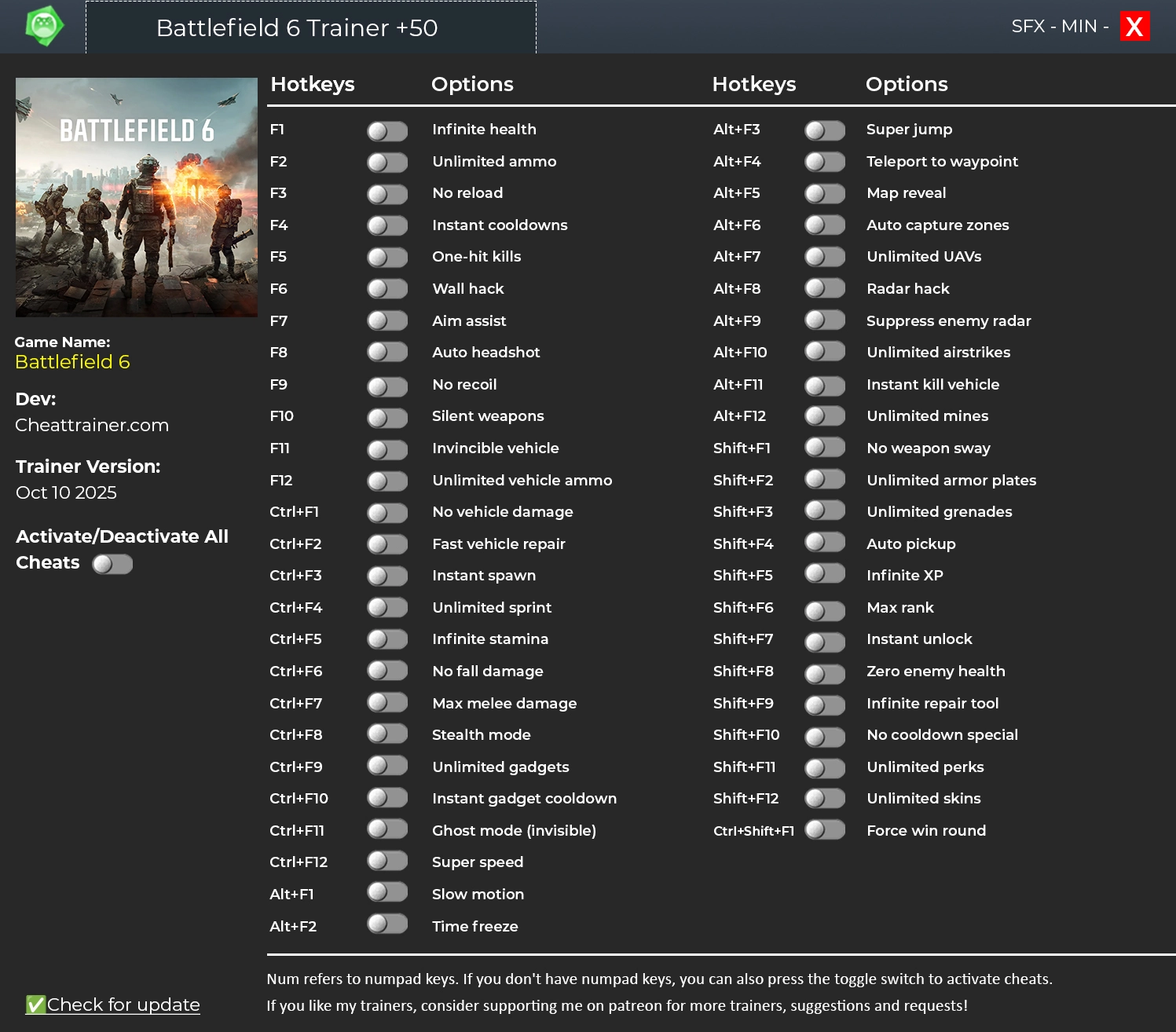The image size is (1176, 1032).
Task: Toggle the Super jump switch
Action: pyautogui.click(x=825, y=130)
